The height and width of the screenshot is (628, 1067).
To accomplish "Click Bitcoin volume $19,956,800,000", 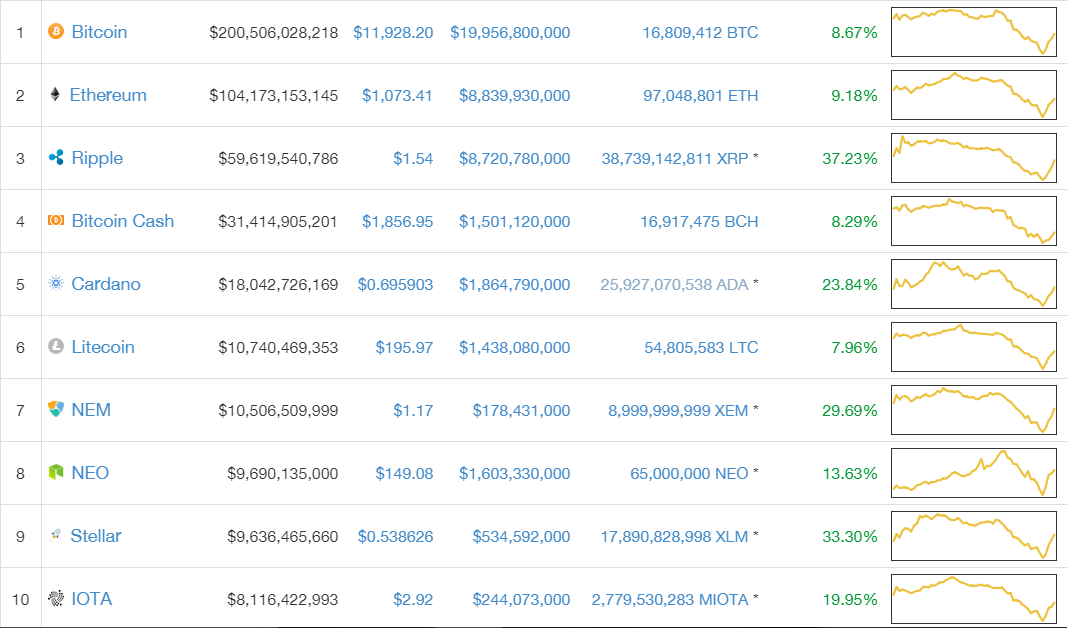I will pos(510,33).
